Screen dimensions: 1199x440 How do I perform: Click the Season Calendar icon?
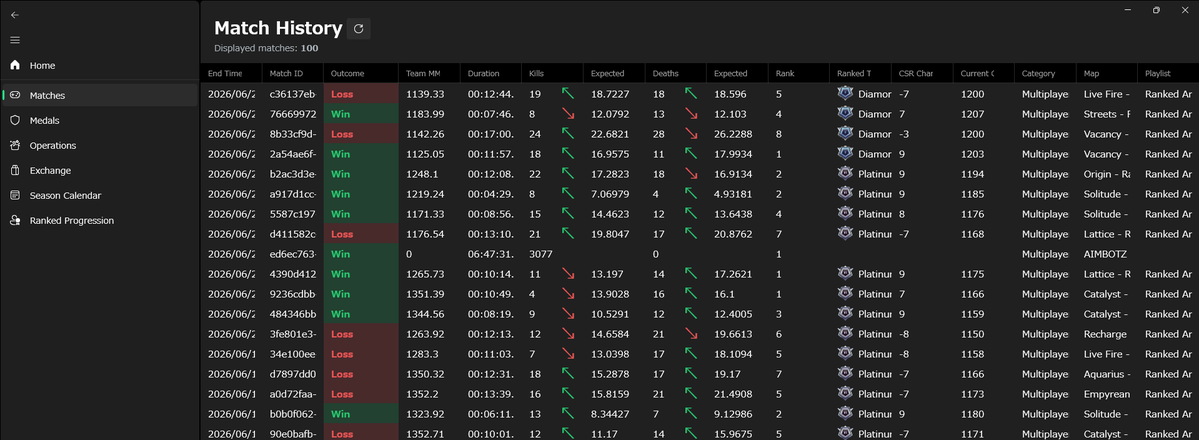click(15, 195)
